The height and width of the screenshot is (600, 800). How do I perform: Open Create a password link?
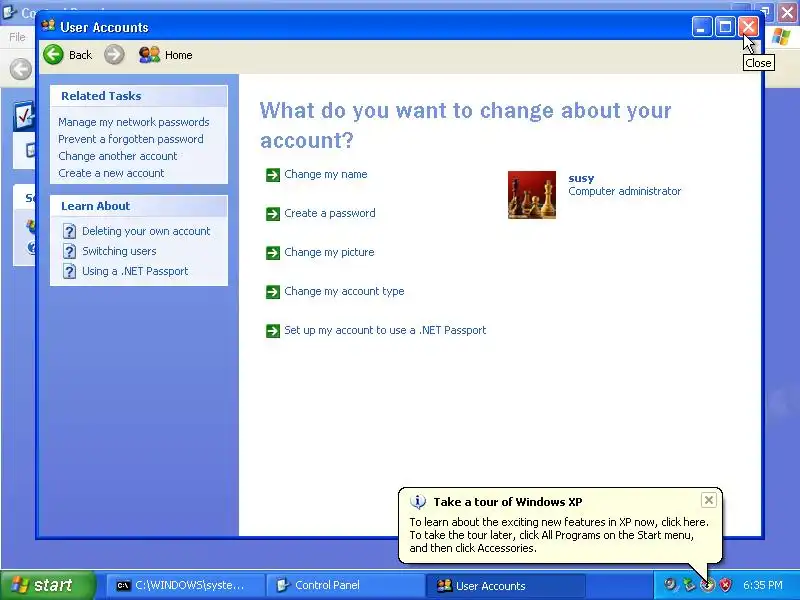330,213
